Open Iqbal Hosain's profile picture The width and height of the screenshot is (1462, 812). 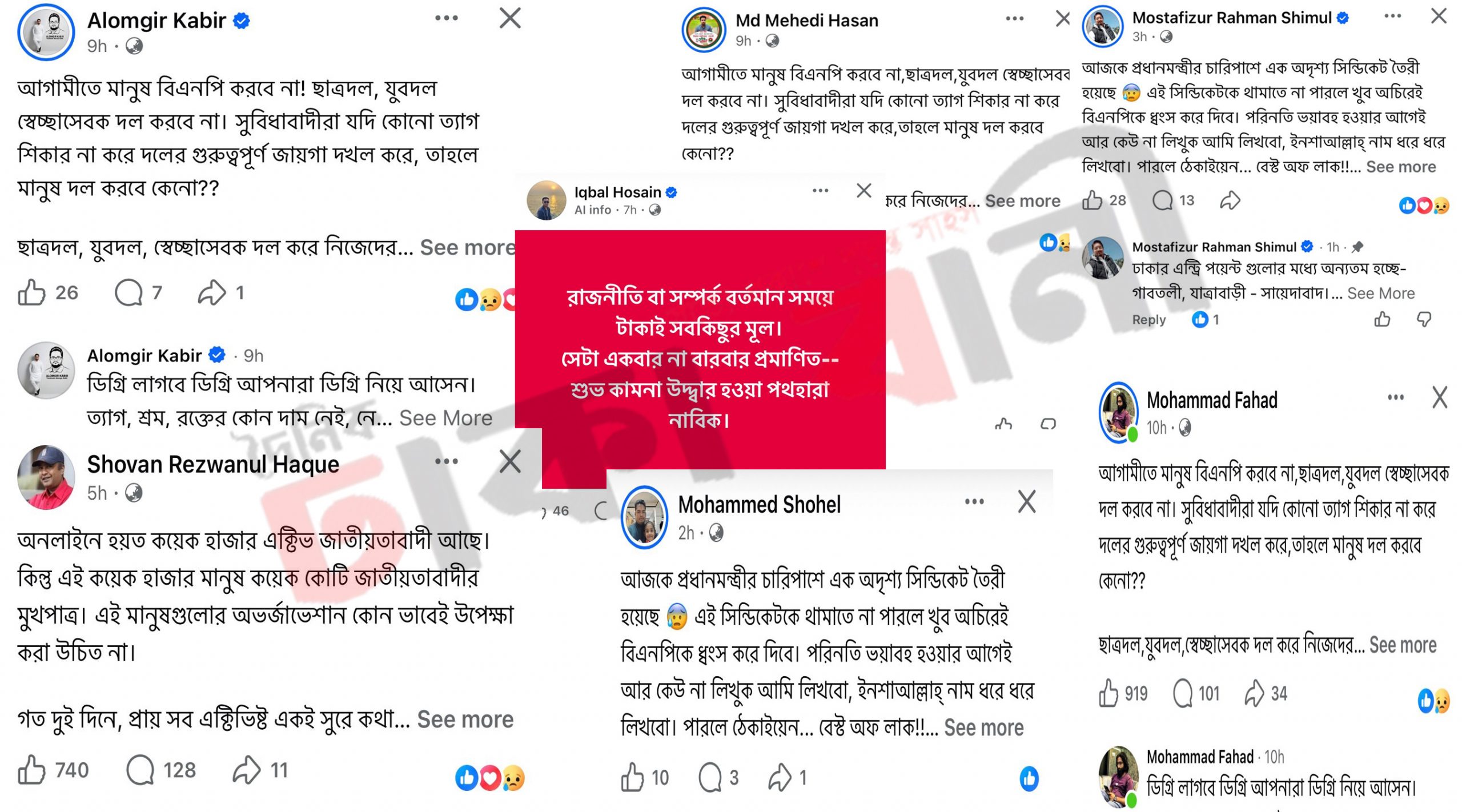click(x=547, y=200)
